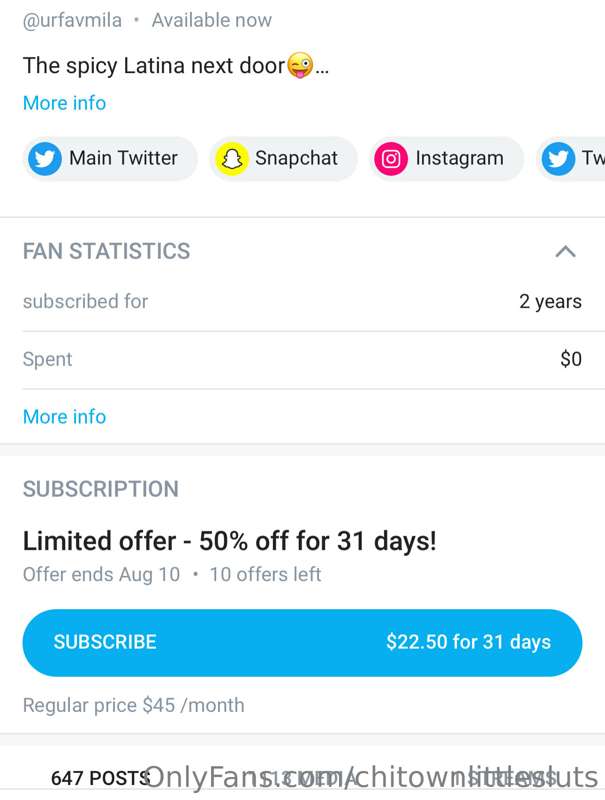Click the FAN STATISTICS header
Viewport: 605px width, 800px height.
pyautogui.click(x=107, y=252)
